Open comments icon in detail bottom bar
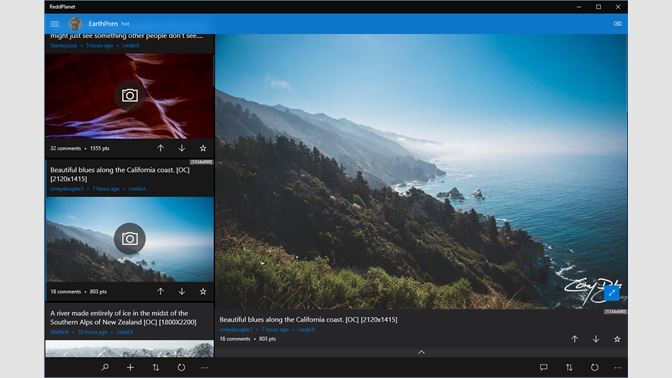Screen dimensions: 672x378 (543, 367)
